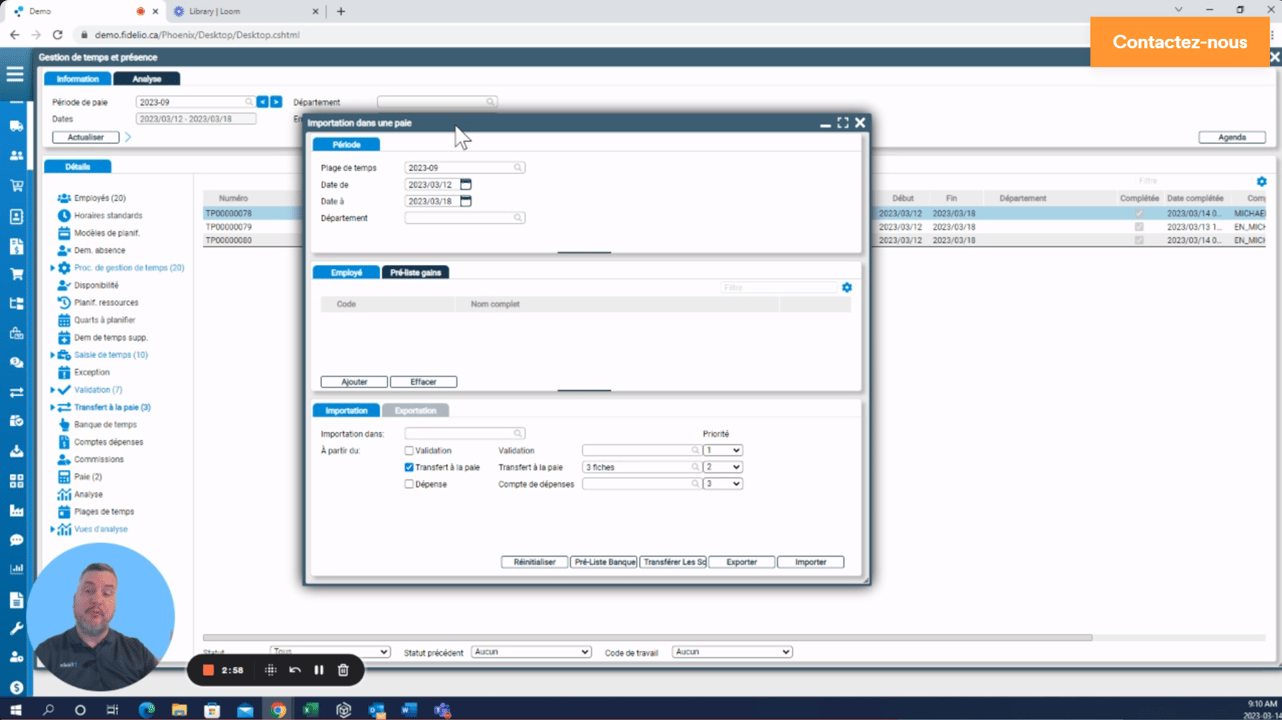The image size is (1282, 720).
Task: Expand Saisie de temps (10) node
Action: point(53,355)
